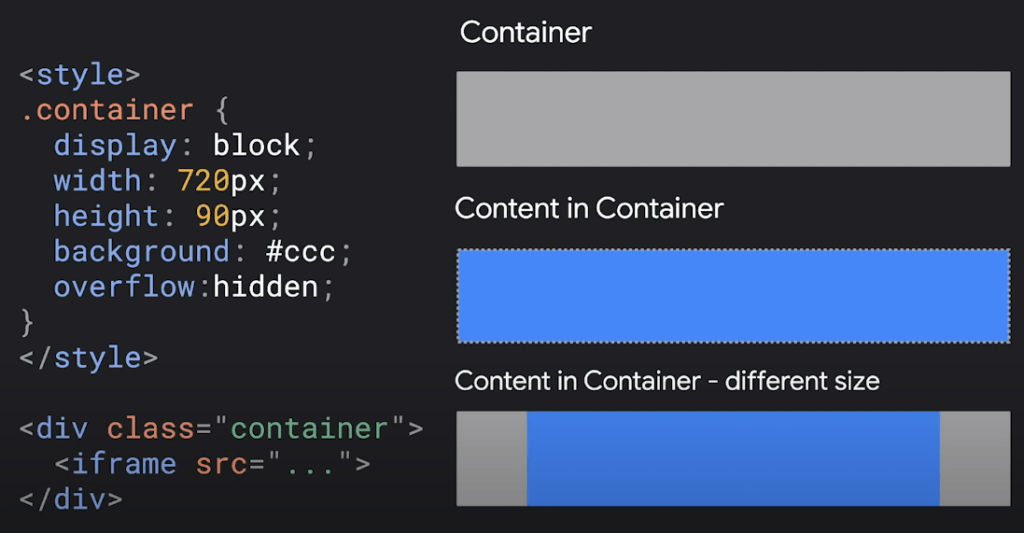Click the closing curly brace in the CSS

[27, 323]
